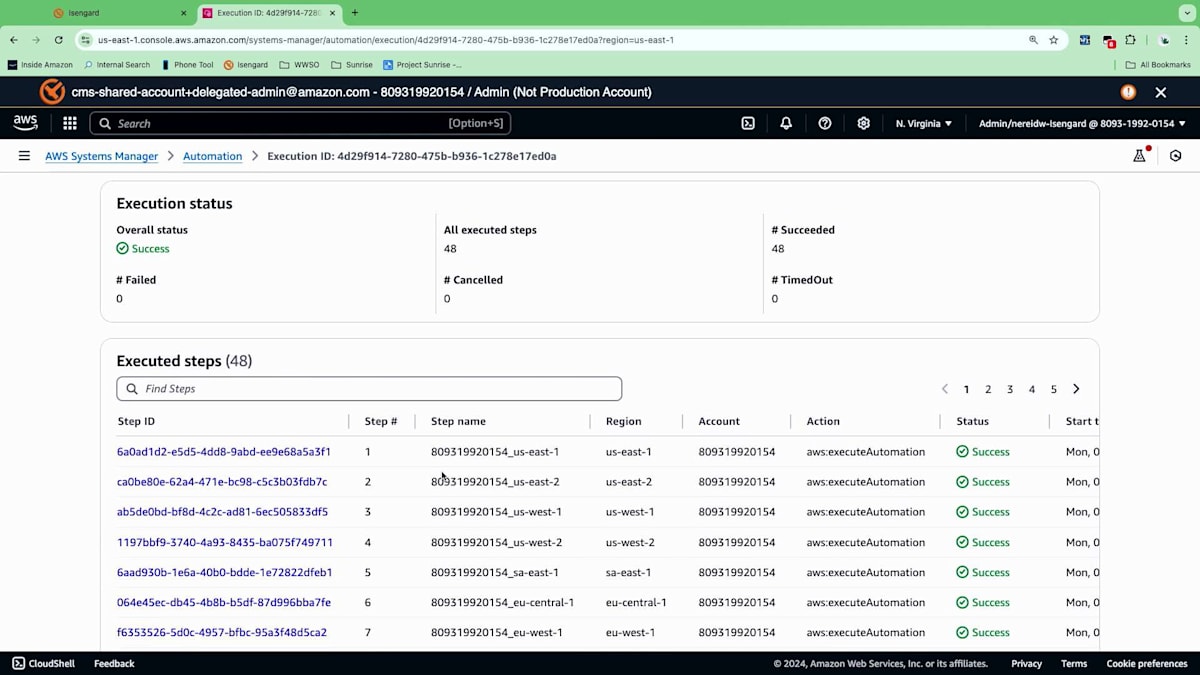1200x675 pixels.
Task: Sort by Step # column header
Action: (x=381, y=421)
